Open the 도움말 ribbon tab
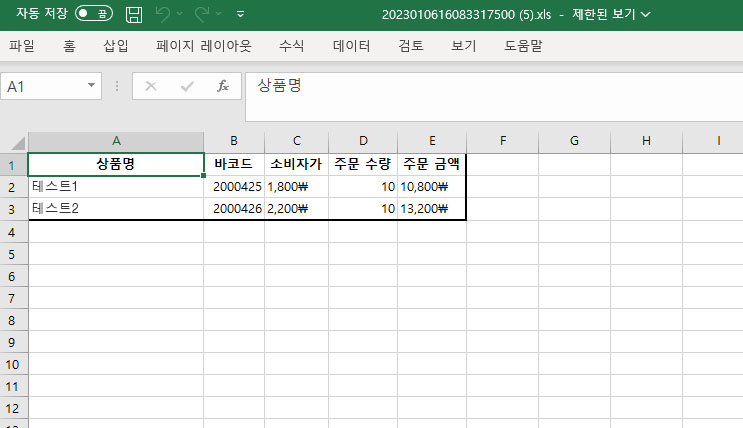 tap(523, 46)
